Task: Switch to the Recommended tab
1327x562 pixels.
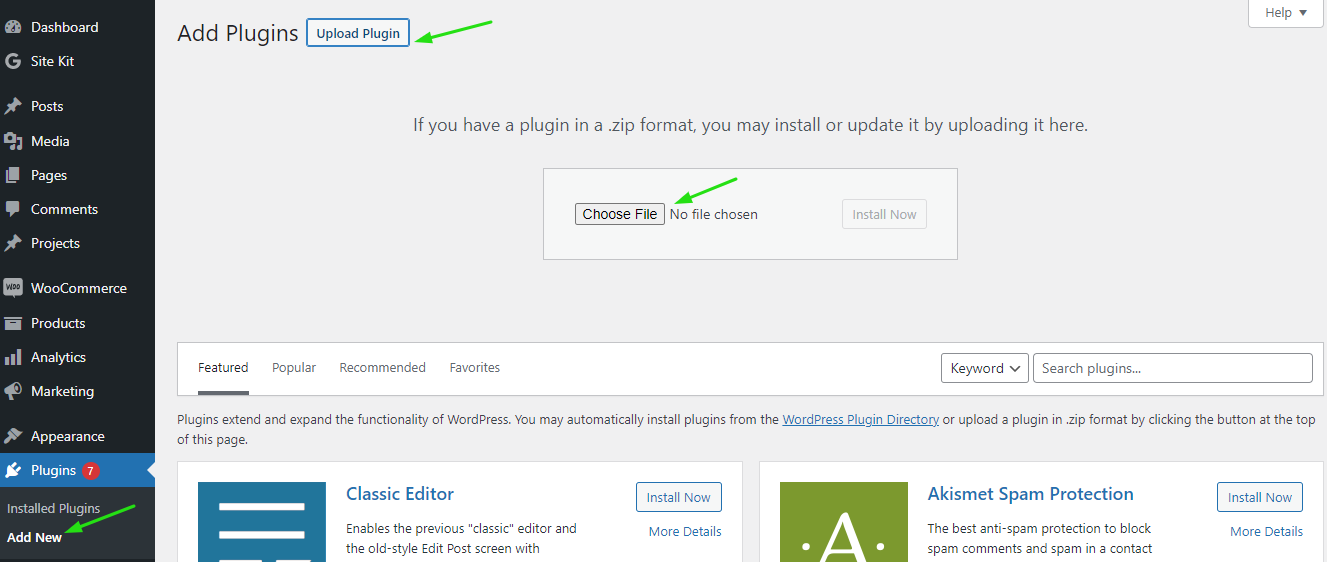Action: [x=383, y=368]
